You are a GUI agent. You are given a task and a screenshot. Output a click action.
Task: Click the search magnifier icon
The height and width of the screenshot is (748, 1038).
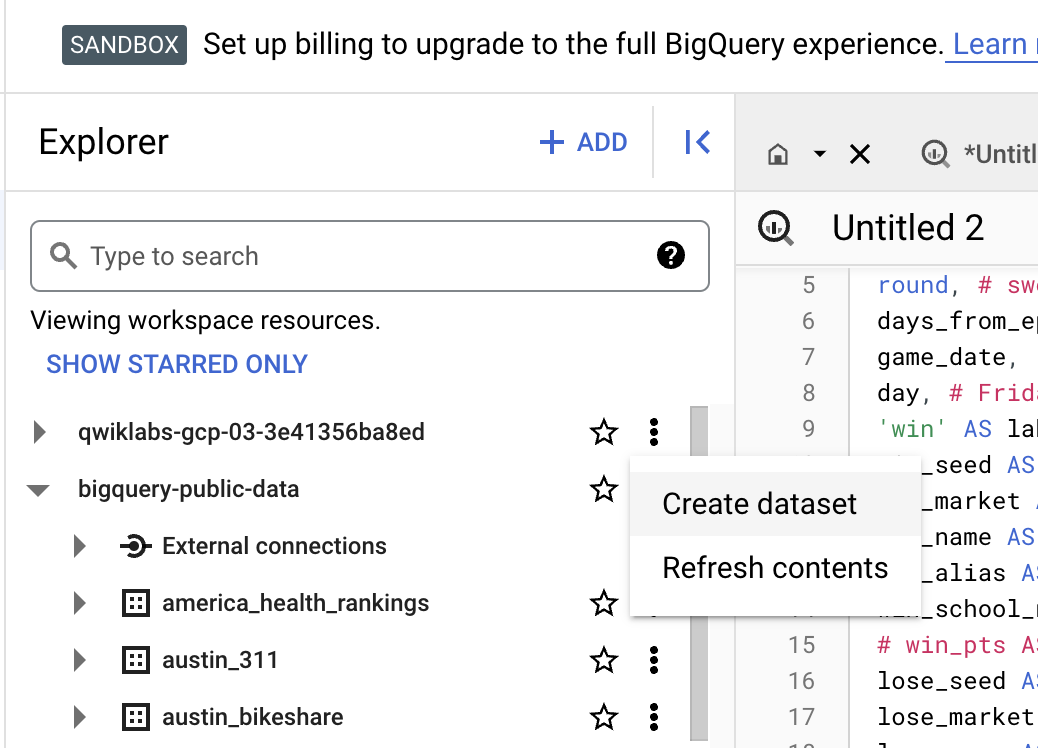pyautogui.click(x=64, y=256)
